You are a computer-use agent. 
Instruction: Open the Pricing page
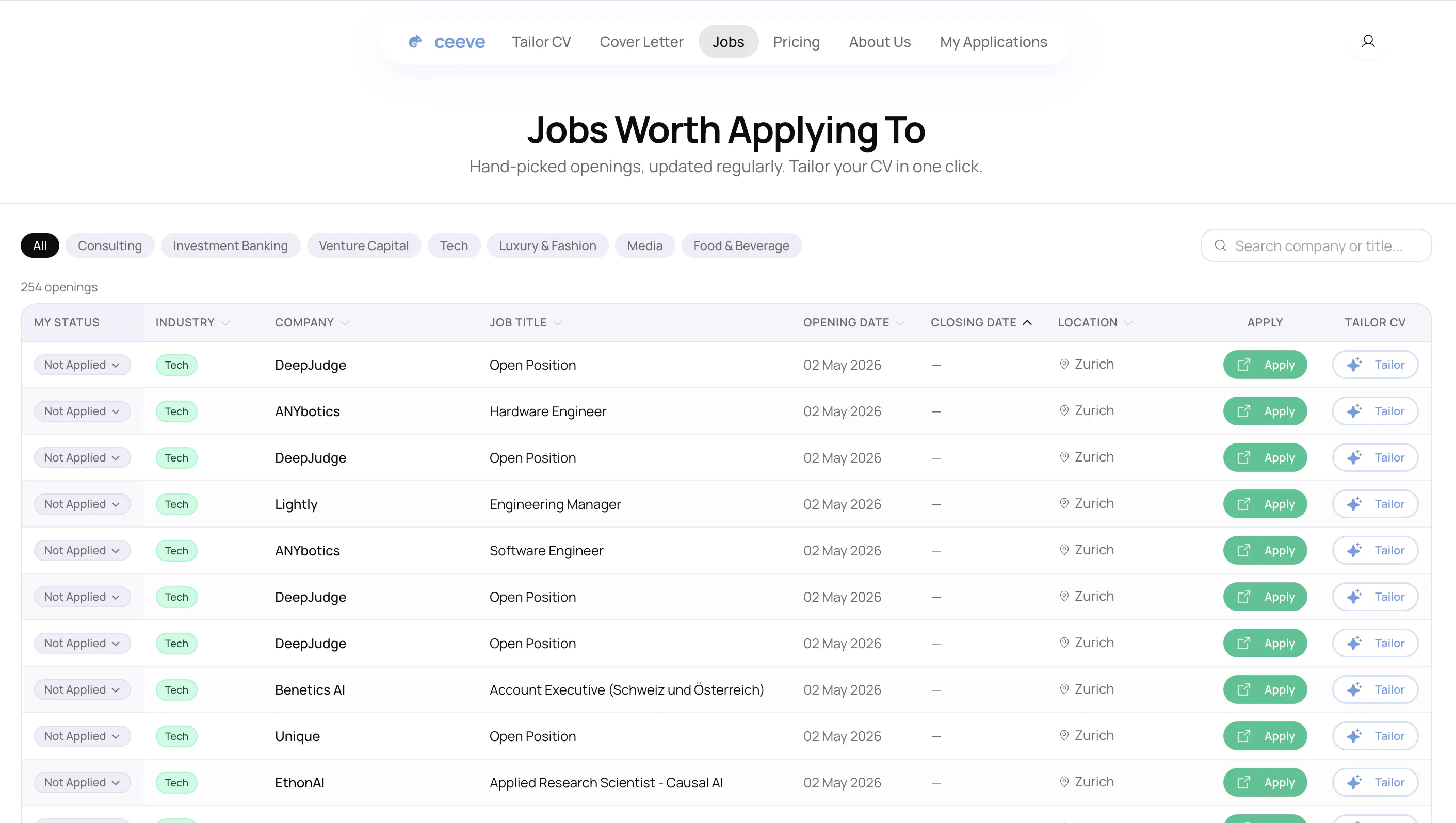coord(796,41)
